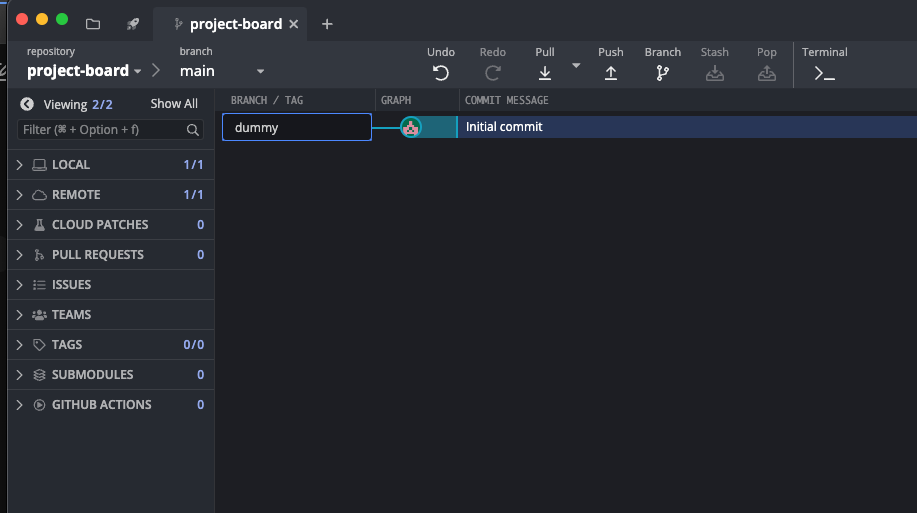Open the project-board repository dropdown
This screenshot has height=513, width=917.
click(x=84, y=71)
